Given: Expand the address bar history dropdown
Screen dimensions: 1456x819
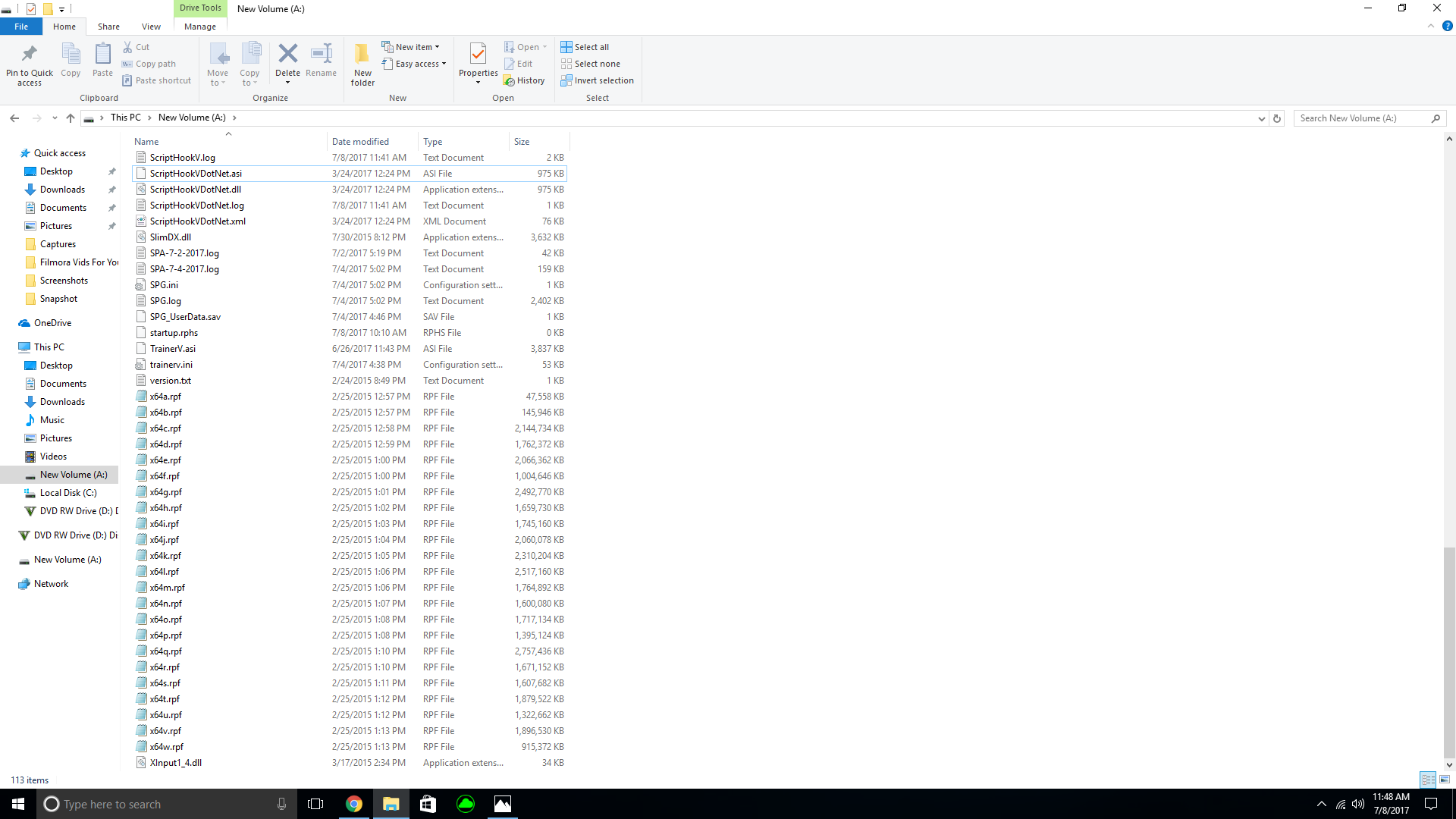Looking at the screenshot, I should coord(1261,118).
